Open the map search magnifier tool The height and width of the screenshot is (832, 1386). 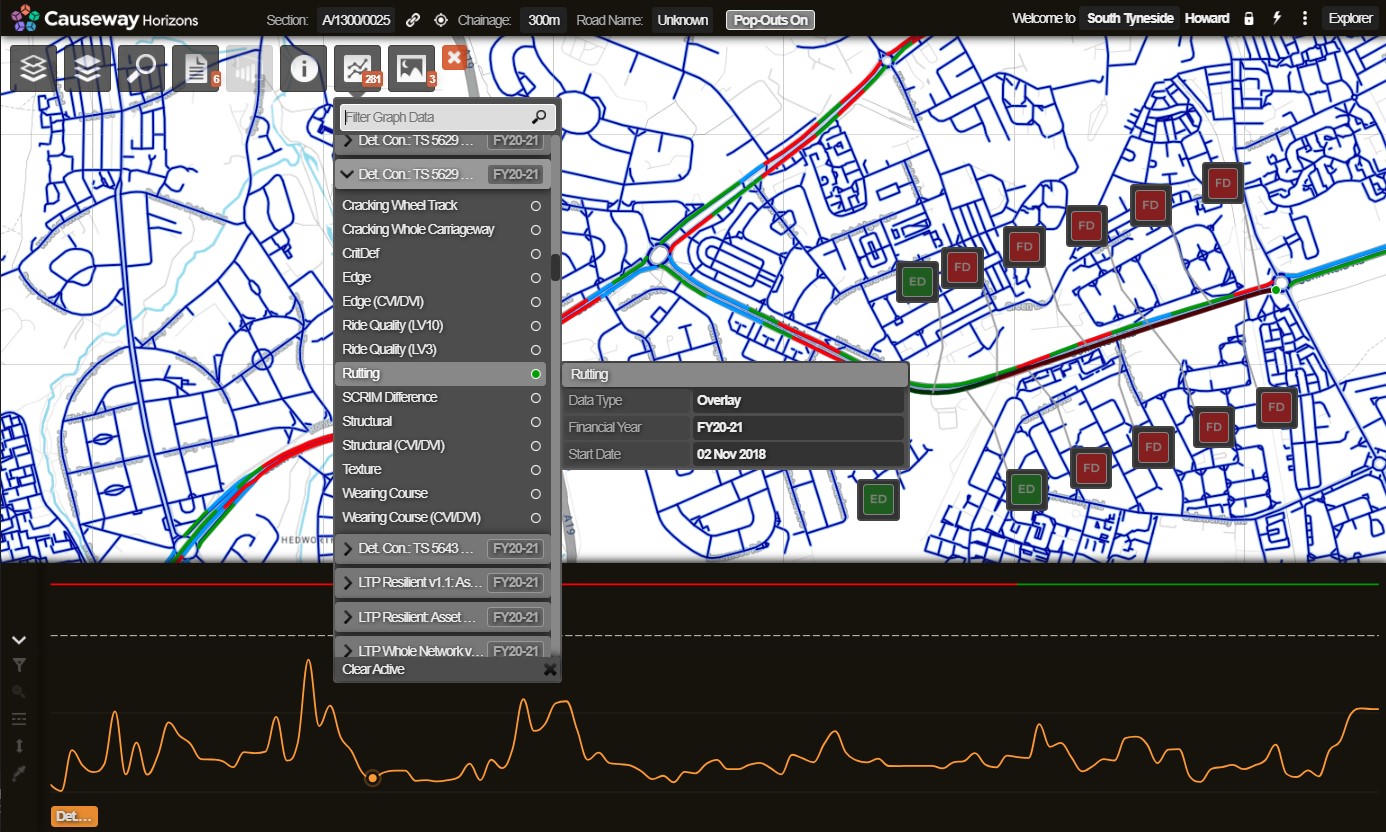pos(141,68)
